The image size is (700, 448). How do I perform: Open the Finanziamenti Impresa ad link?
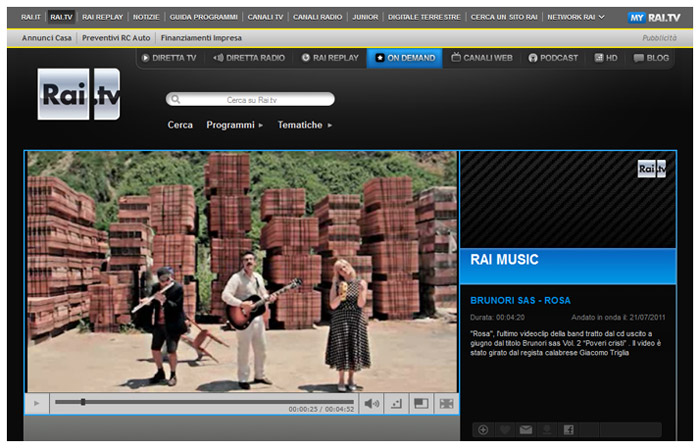point(201,38)
